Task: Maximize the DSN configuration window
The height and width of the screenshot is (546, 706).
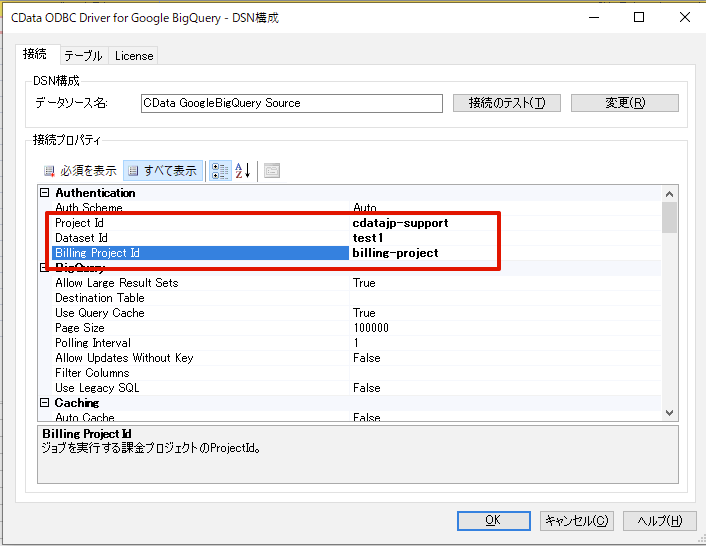Action: point(639,17)
